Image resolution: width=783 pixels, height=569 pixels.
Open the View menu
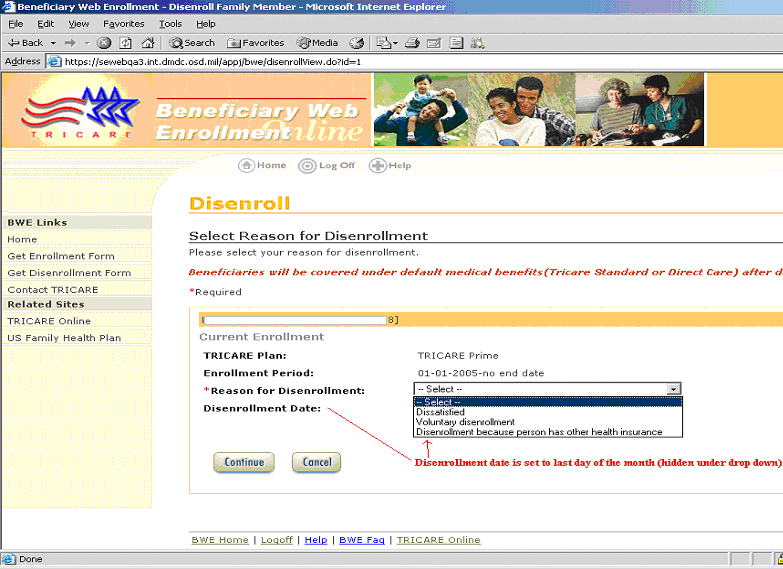pos(78,24)
